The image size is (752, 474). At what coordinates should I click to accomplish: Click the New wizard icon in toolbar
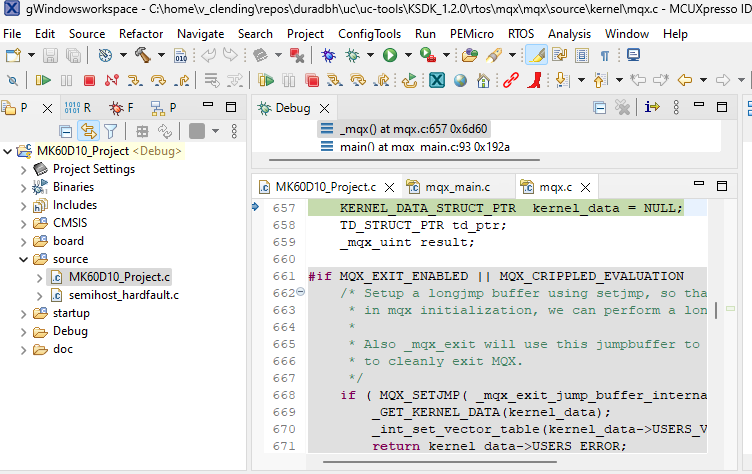pyautogui.click(x=13, y=55)
